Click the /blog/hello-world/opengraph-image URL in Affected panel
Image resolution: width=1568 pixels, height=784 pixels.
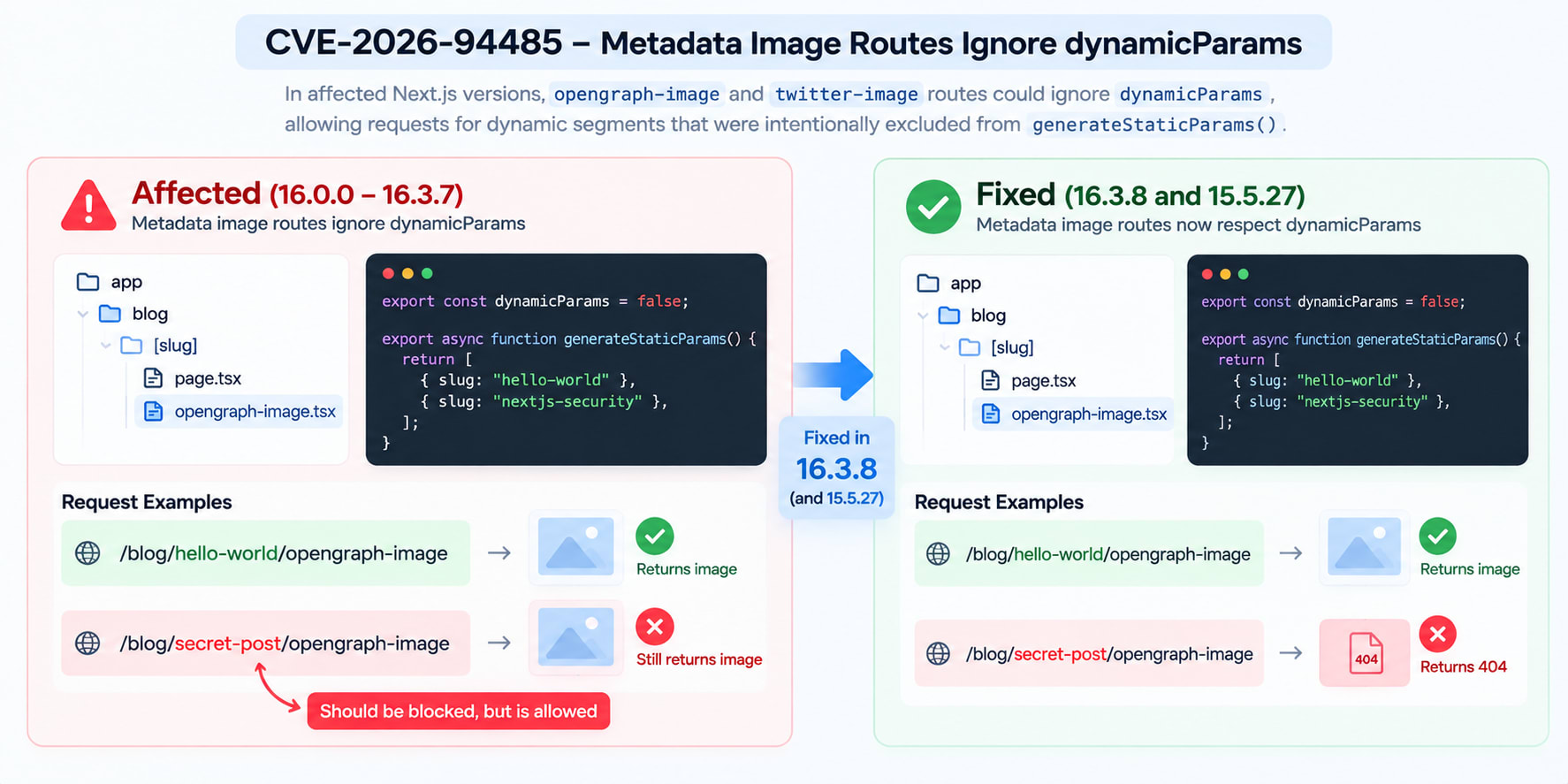[x=284, y=553]
